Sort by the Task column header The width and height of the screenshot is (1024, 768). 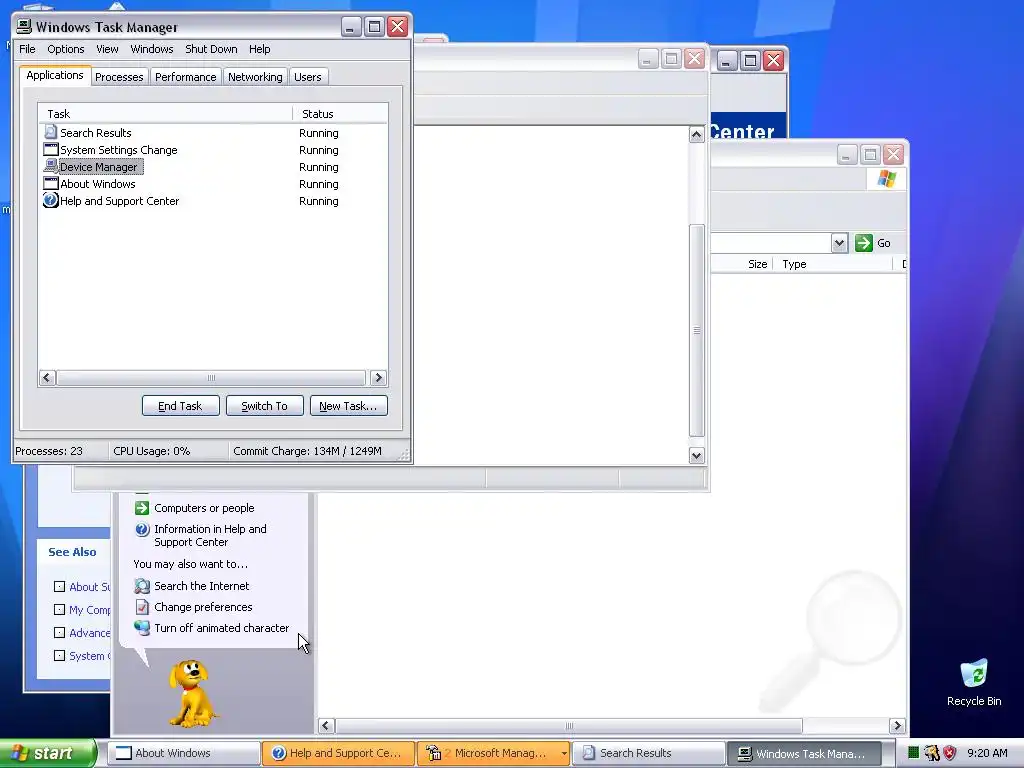165,114
